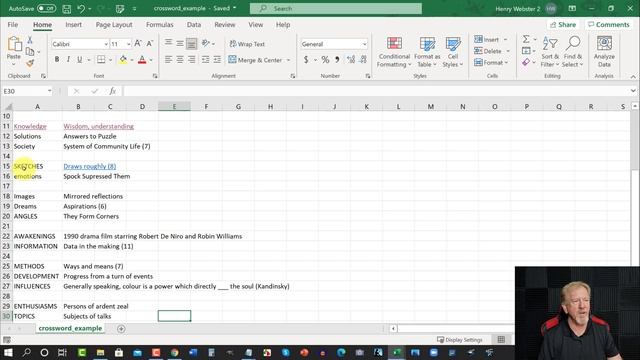Switch to the Insert ribbon tab
The height and width of the screenshot is (360, 640).
click(73, 24)
